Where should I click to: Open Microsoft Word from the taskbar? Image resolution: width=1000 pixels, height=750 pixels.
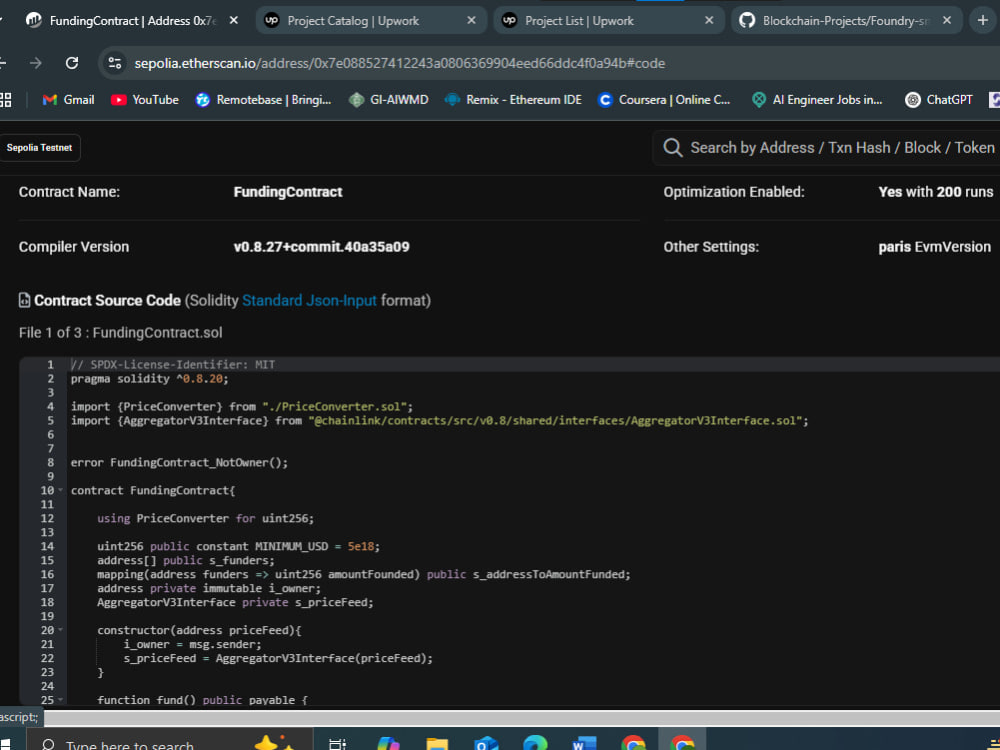tap(584, 743)
